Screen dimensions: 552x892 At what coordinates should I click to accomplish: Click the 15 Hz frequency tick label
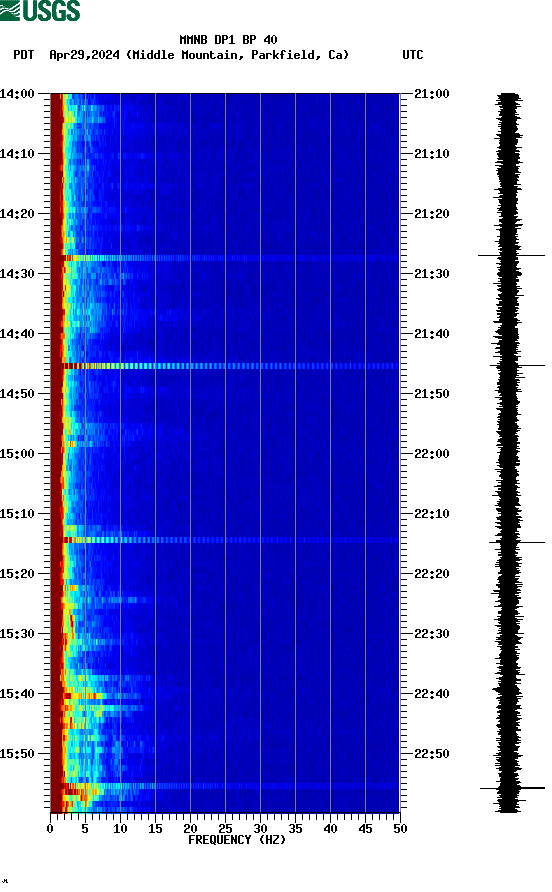pos(155,829)
